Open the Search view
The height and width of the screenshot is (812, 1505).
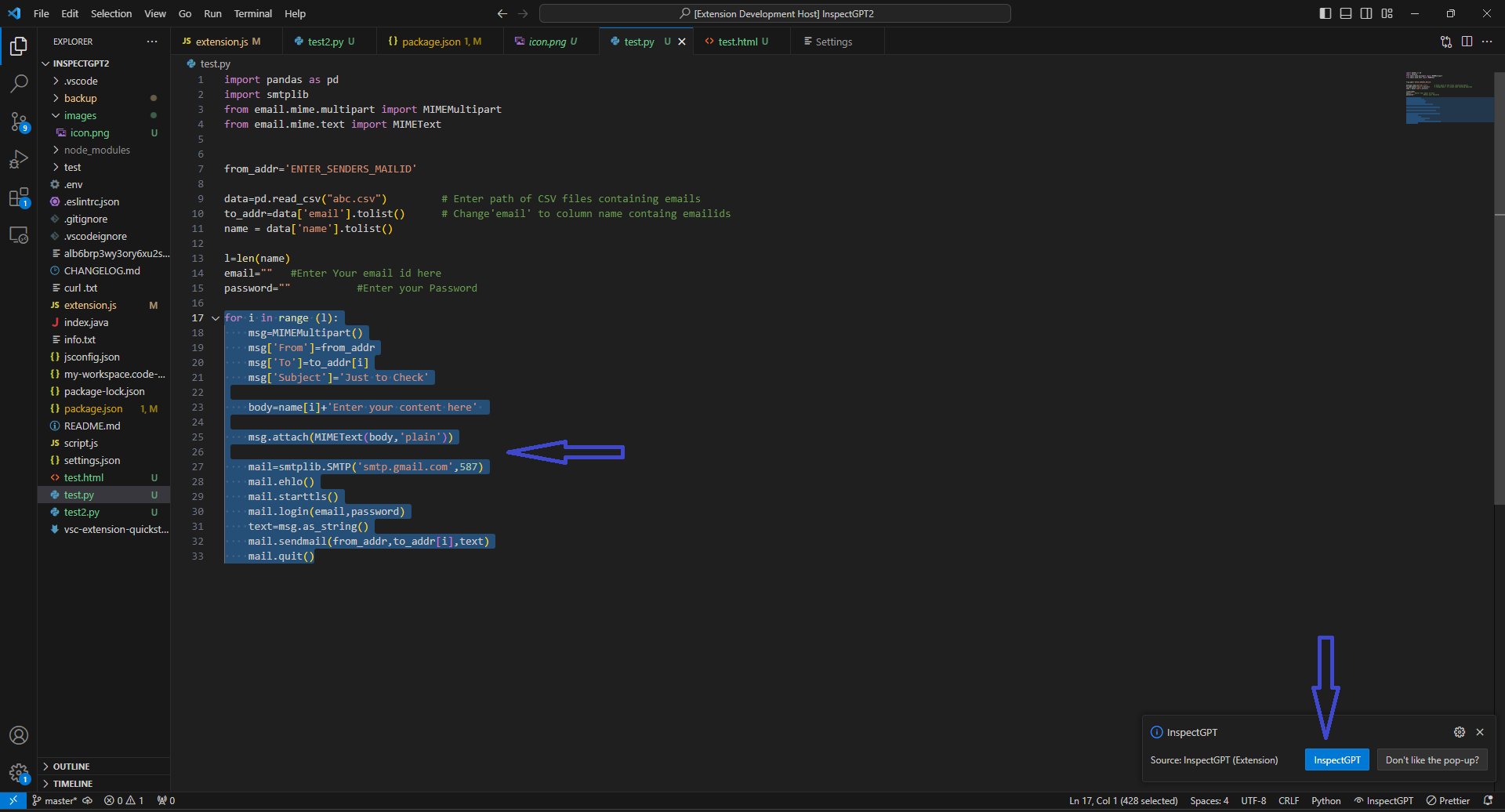coord(19,83)
